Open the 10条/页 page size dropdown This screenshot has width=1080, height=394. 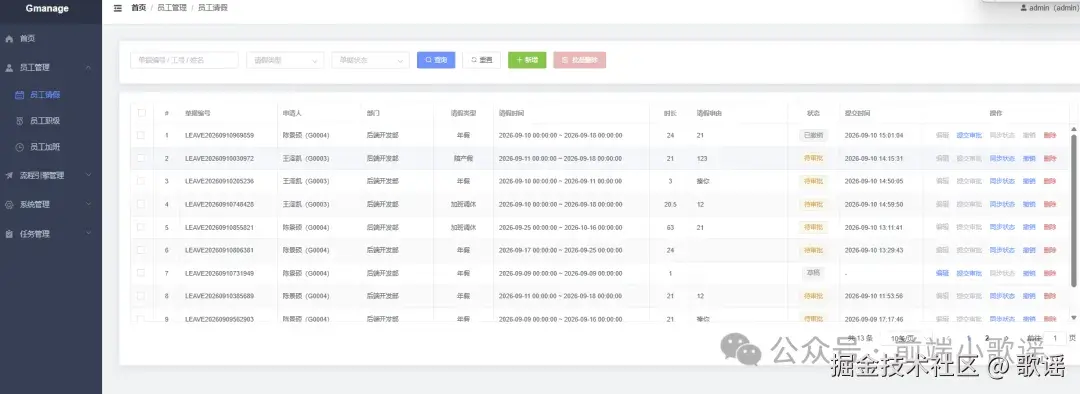tap(907, 338)
